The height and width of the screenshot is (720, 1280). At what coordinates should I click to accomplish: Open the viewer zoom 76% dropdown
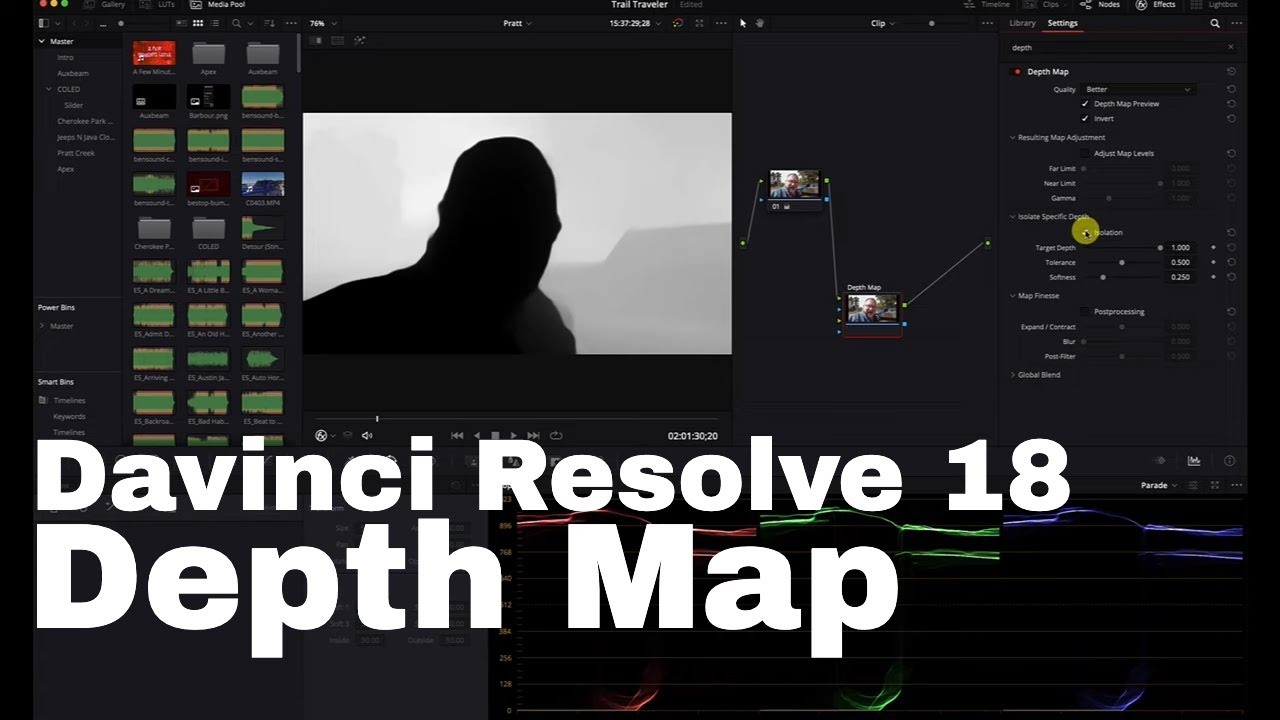pyautogui.click(x=321, y=23)
